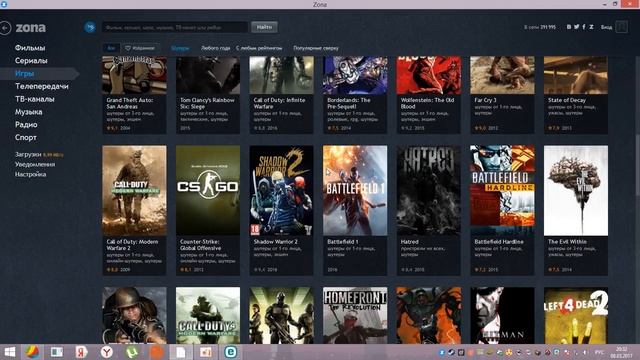This screenshot has height=360, width=640.
Task: Open the Homefront The Revolution cover
Action: click(x=355, y=315)
